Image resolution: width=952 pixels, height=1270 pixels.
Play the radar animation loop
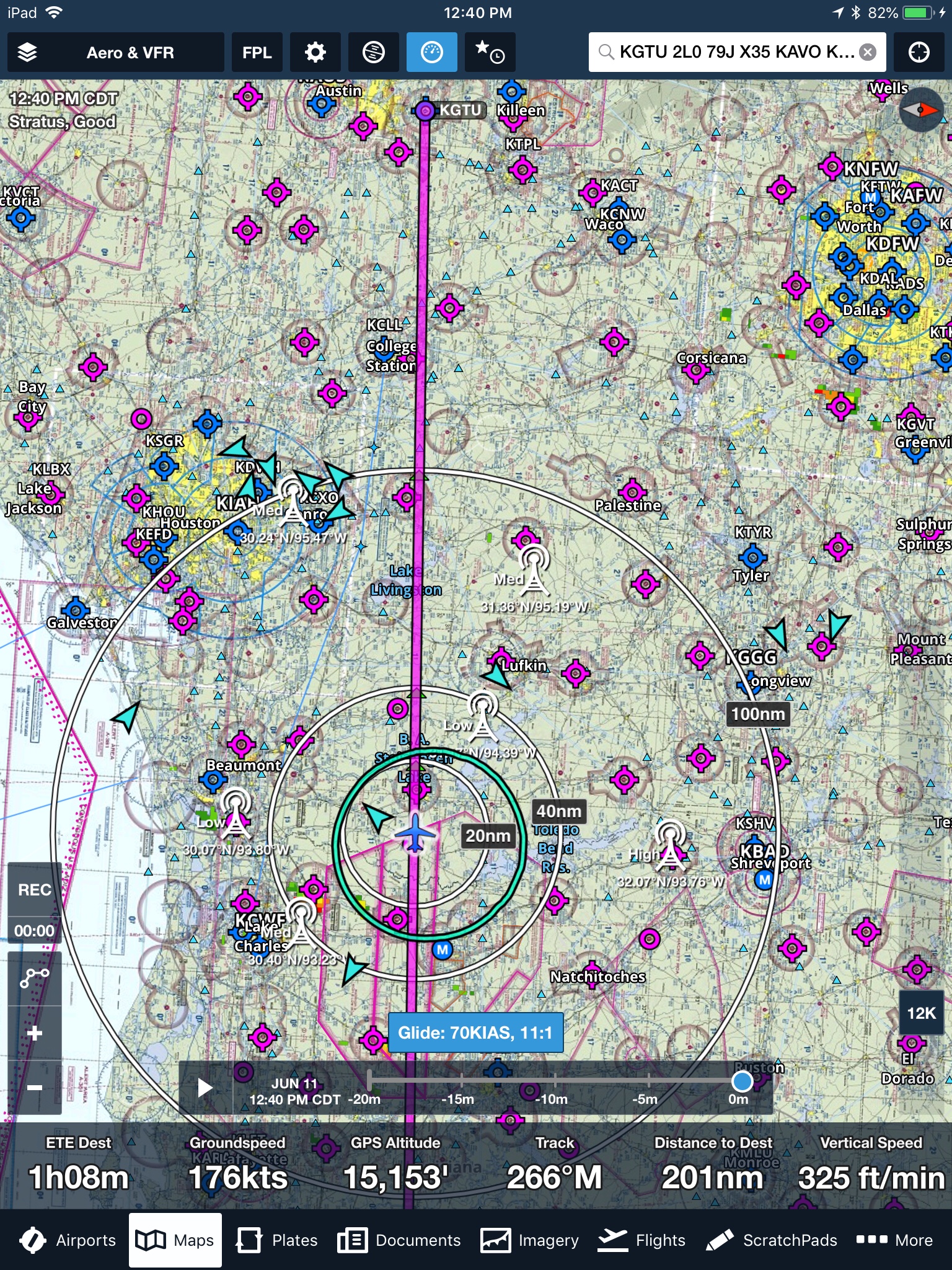(205, 1088)
